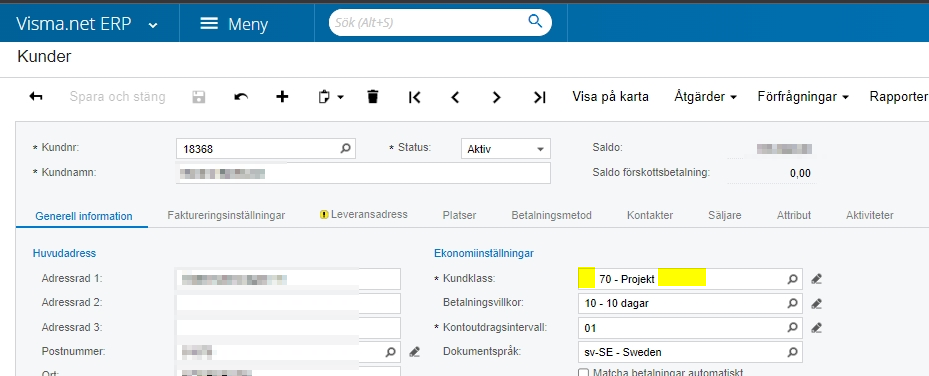Go to first record icon
This screenshot has width=929, height=376.
click(x=415, y=97)
